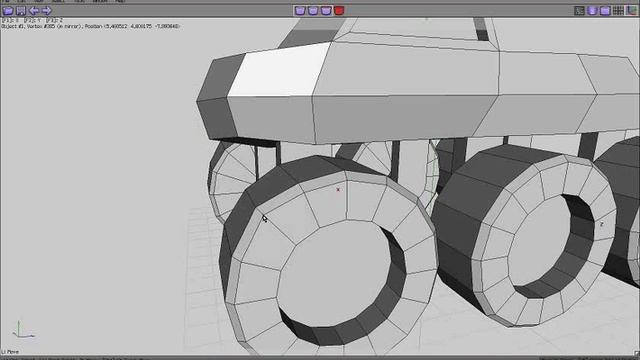The width and height of the screenshot is (640, 360).
Task: Open the outliner/preferences list icon
Action: (x=580, y=11)
